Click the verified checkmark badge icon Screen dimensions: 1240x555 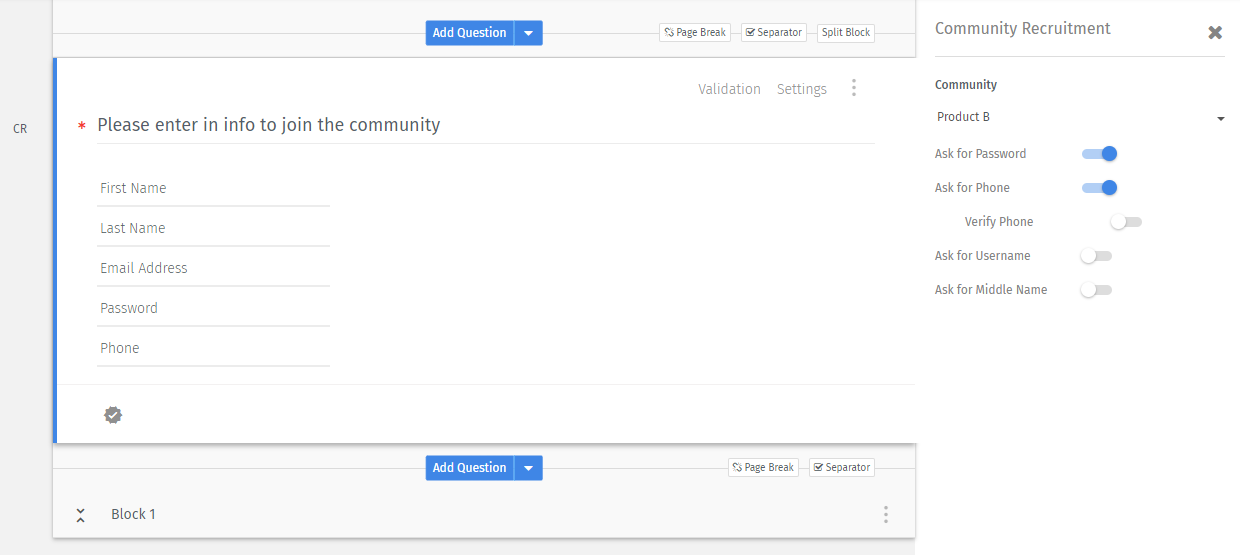point(113,415)
